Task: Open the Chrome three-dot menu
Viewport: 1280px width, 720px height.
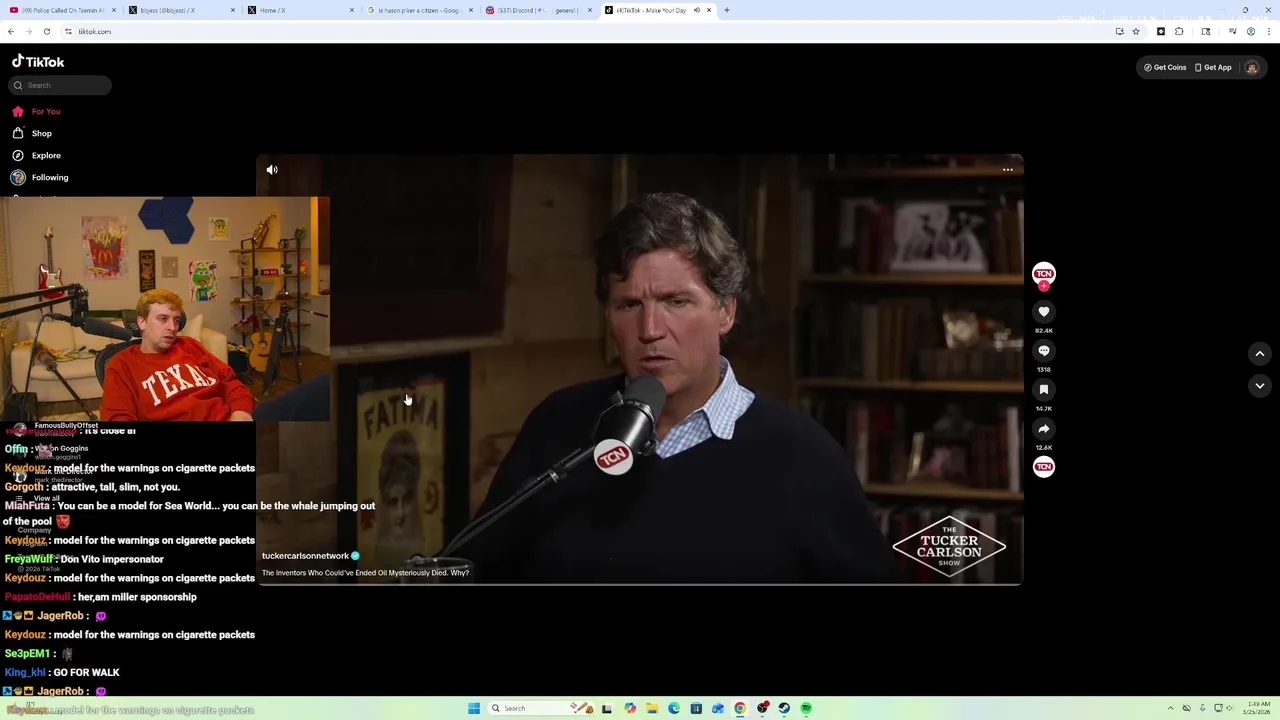Action: point(1268,31)
